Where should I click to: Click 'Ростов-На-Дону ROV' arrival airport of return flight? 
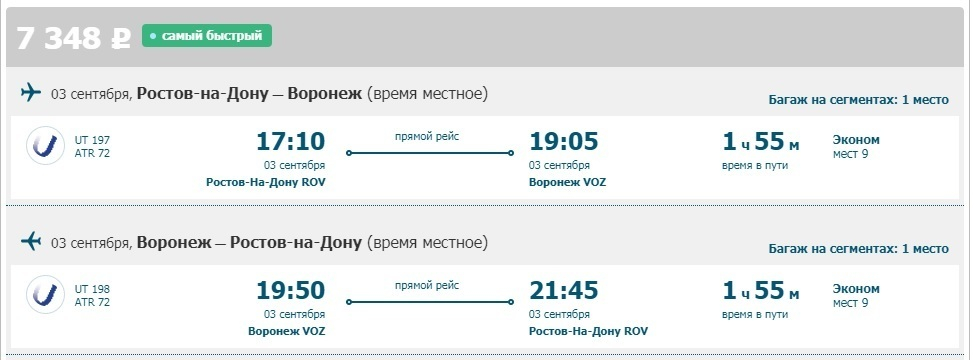tap(588, 331)
